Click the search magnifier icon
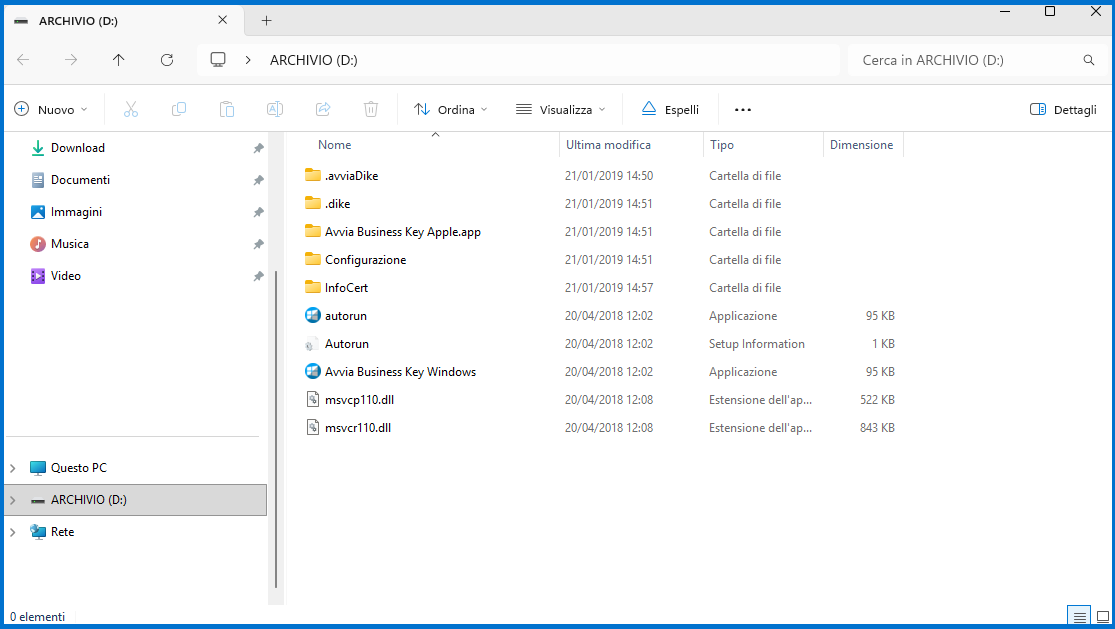Image resolution: width=1115 pixels, height=629 pixels. coord(1089,60)
